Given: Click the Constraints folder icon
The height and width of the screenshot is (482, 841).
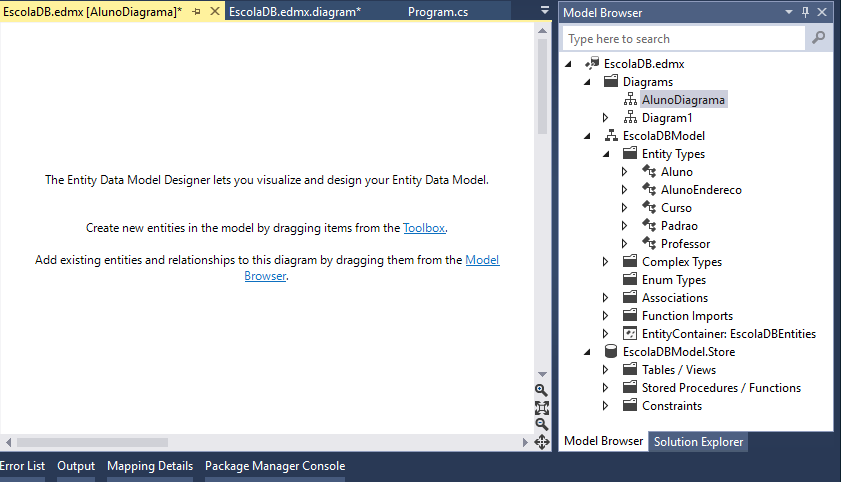Looking at the screenshot, I should coord(630,405).
